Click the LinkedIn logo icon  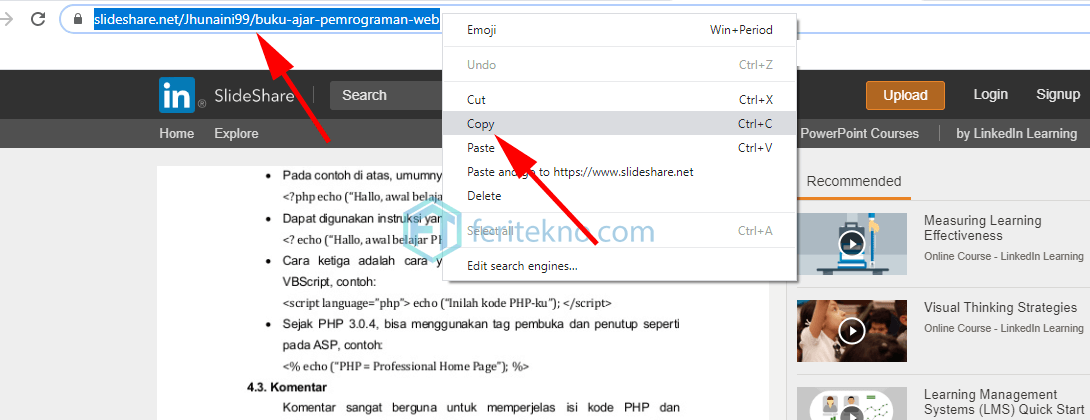177,95
